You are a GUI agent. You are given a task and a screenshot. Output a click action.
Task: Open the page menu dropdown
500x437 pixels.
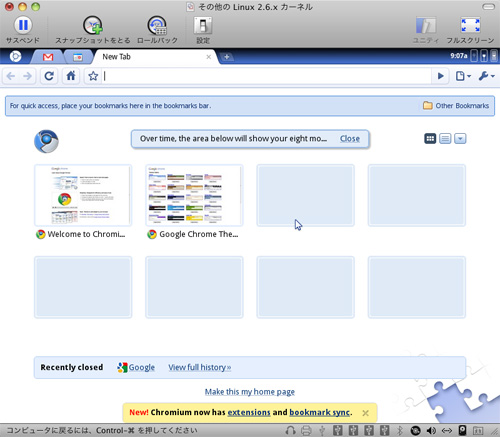point(463,76)
